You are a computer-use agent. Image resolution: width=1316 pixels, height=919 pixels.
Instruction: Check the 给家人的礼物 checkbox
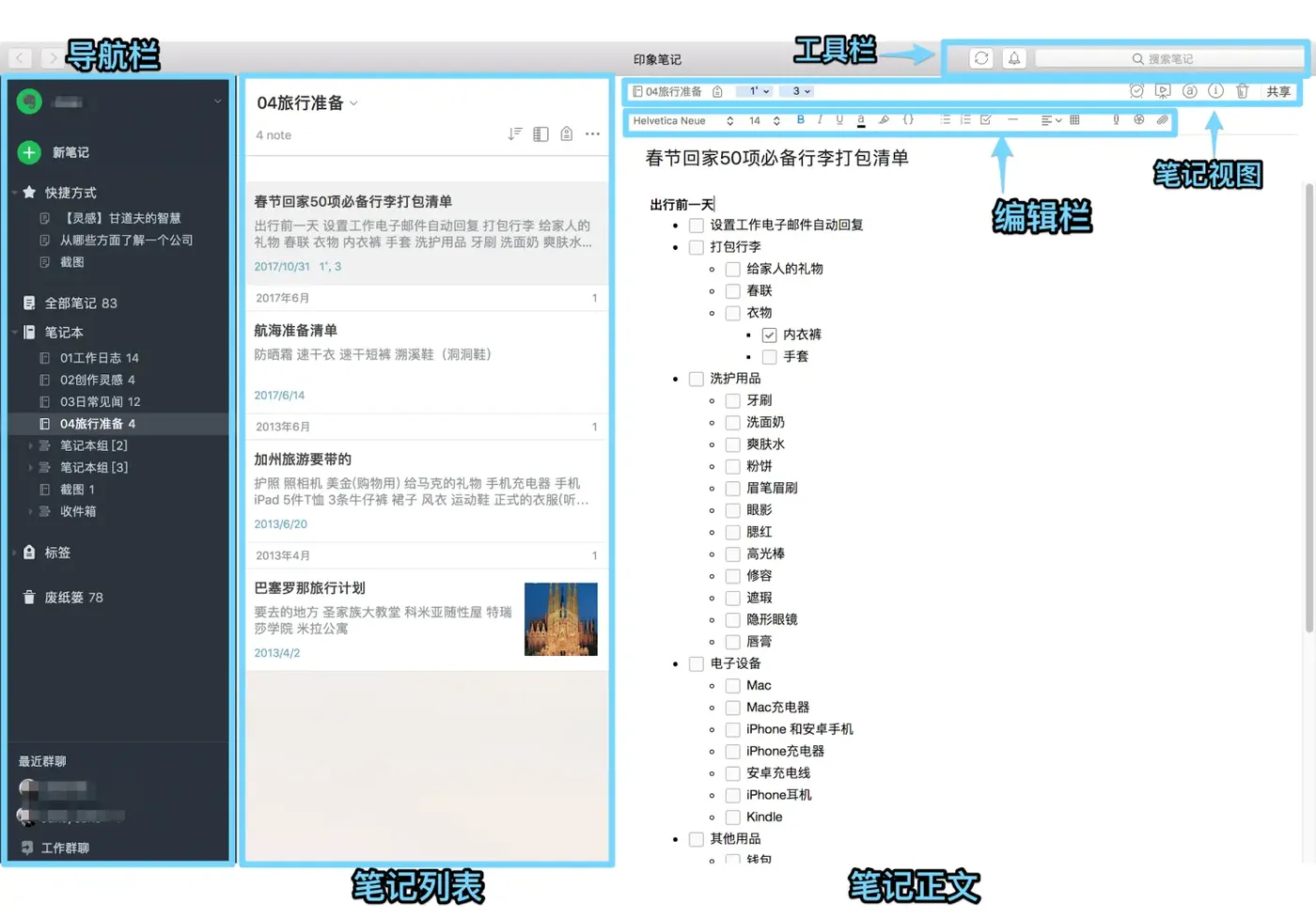733,269
